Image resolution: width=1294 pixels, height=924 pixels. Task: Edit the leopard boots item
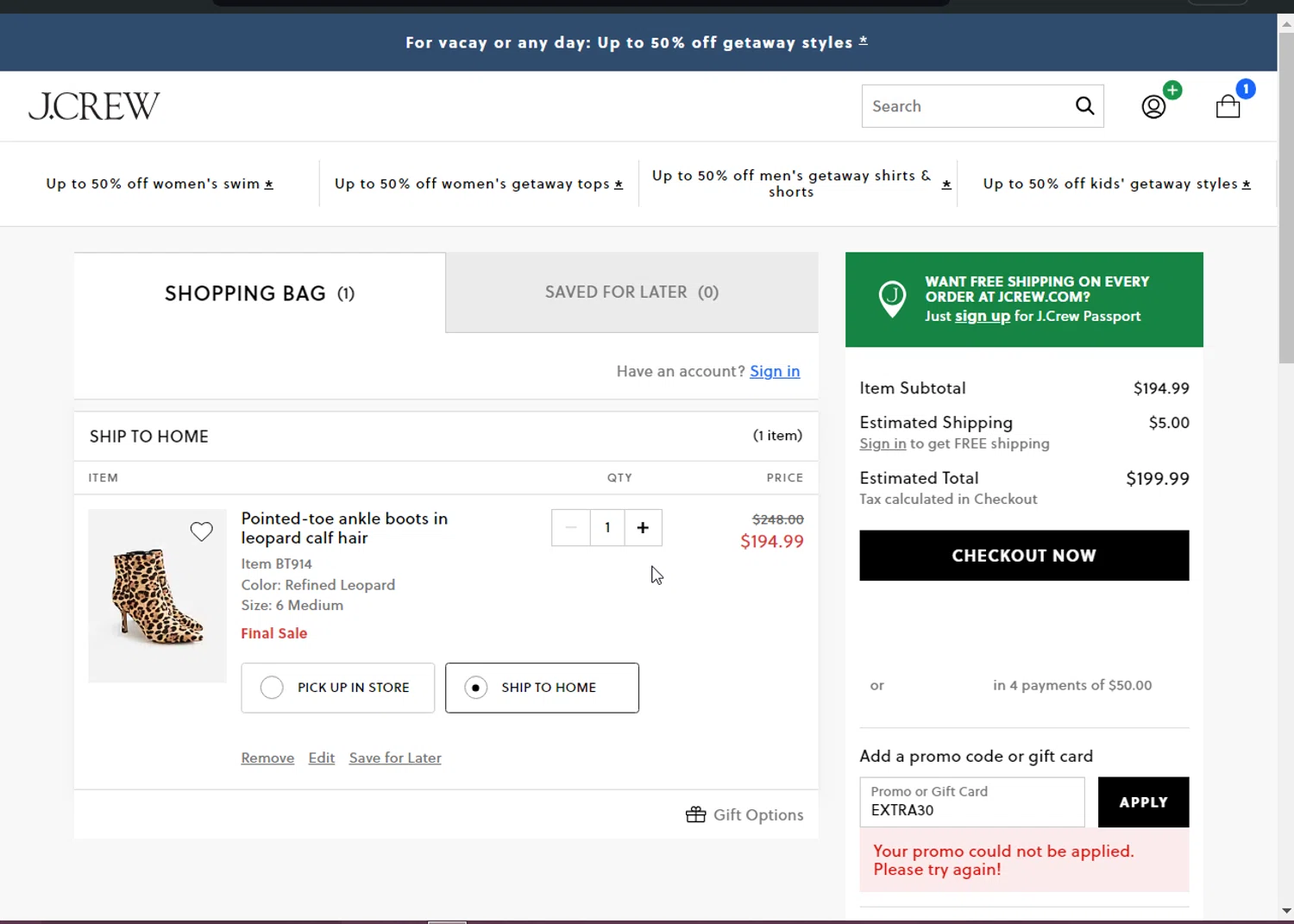pyautogui.click(x=321, y=757)
